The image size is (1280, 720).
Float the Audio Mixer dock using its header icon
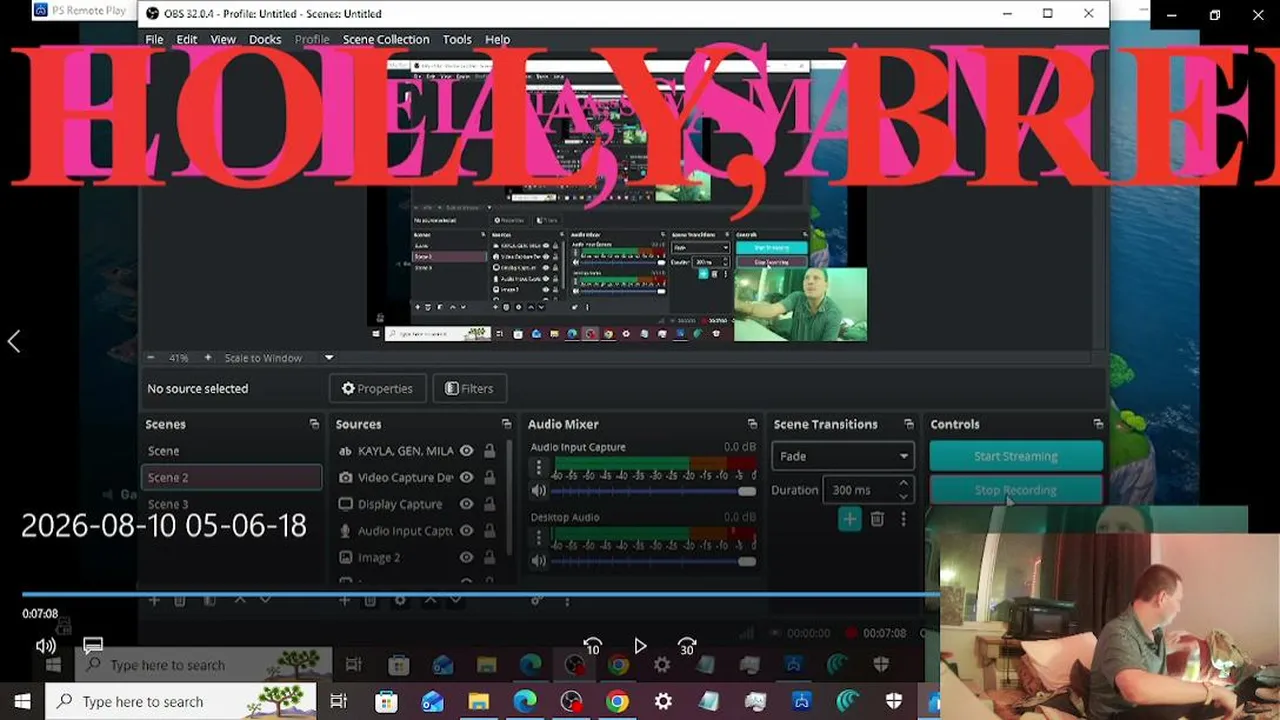coord(753,424)
